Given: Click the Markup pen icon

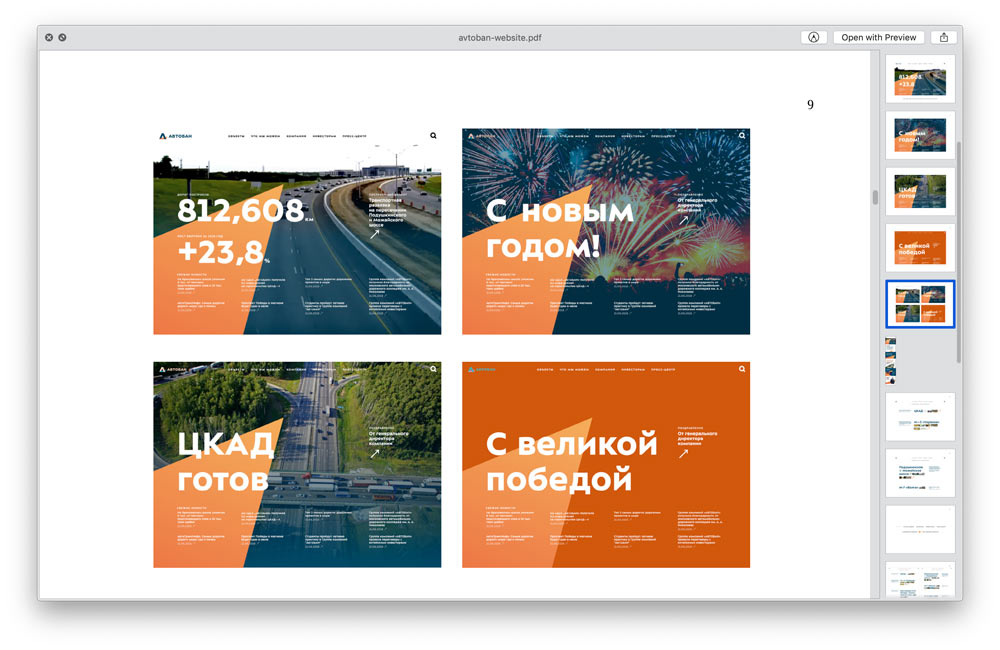Looking at the screenshot, I should (813, 37).
